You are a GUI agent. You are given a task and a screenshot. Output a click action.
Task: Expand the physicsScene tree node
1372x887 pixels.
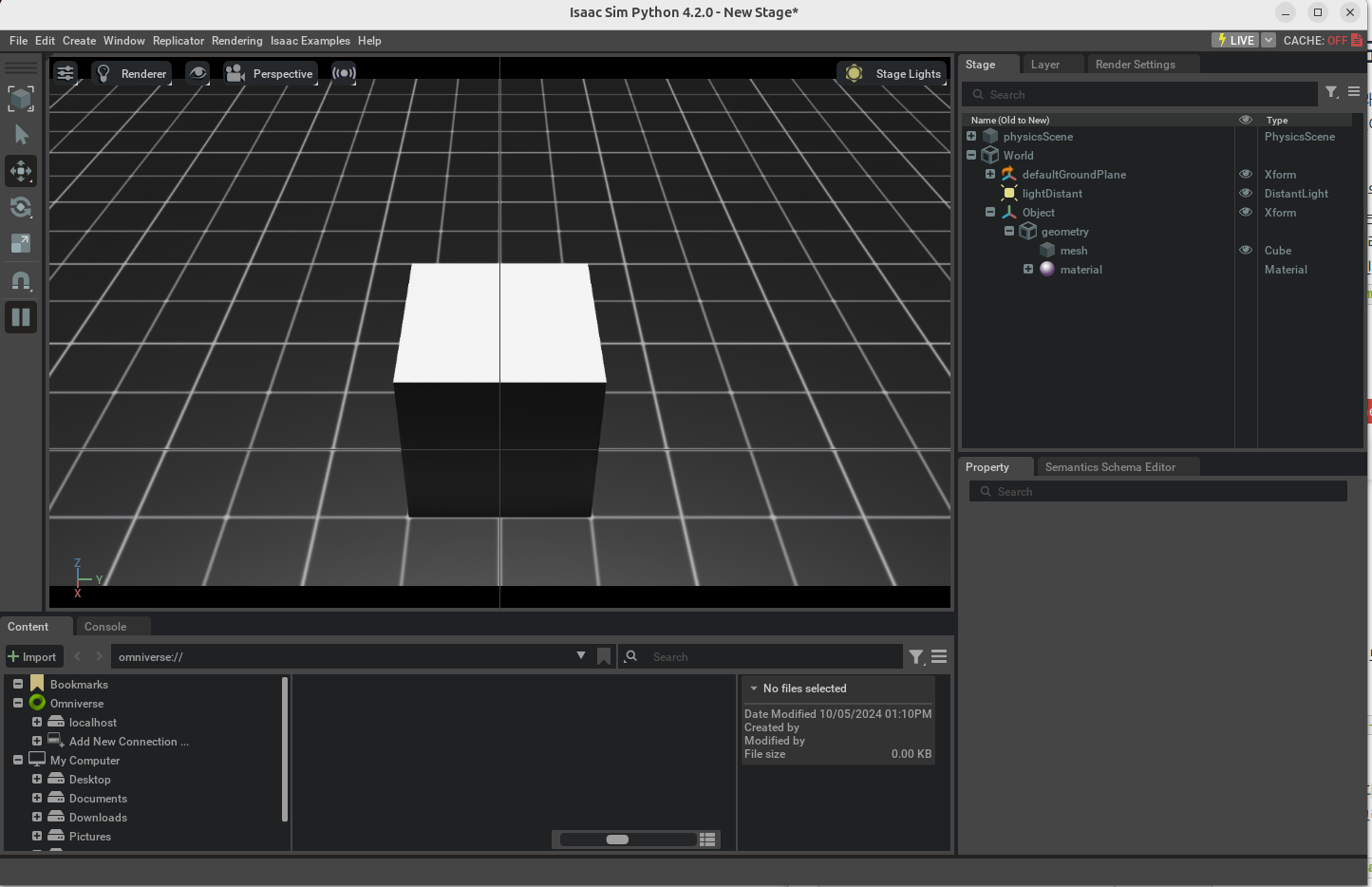971,137
